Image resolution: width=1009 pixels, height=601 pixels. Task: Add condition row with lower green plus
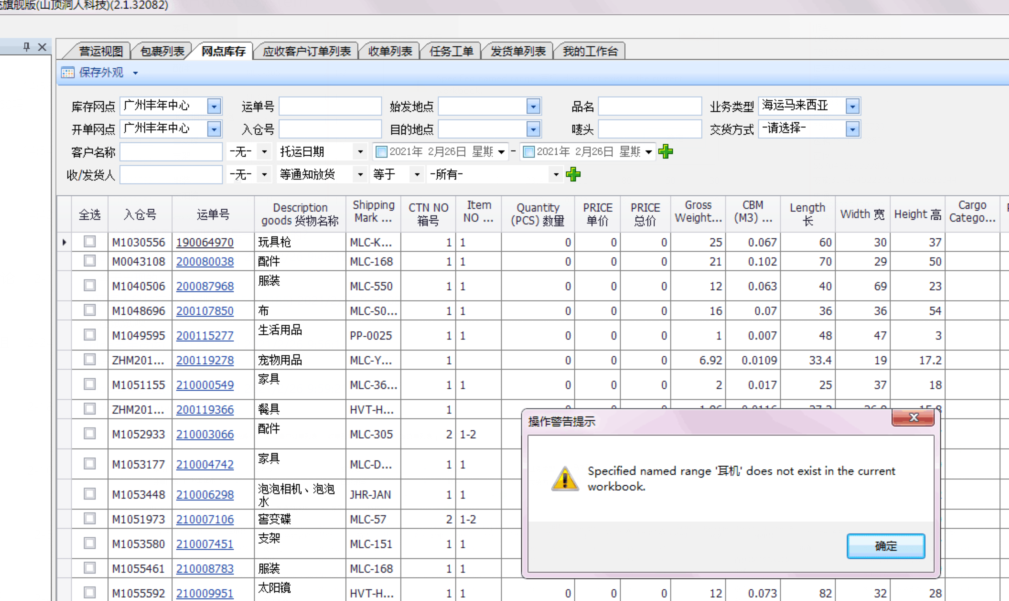click(x=573, y=174)
